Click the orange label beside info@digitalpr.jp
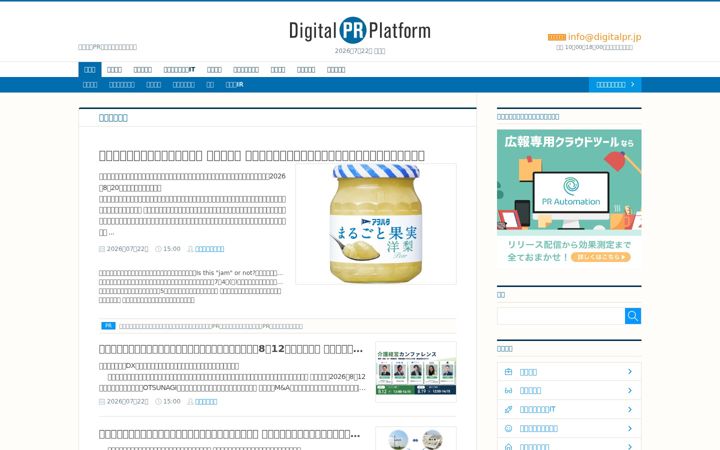 coord(557,37)
